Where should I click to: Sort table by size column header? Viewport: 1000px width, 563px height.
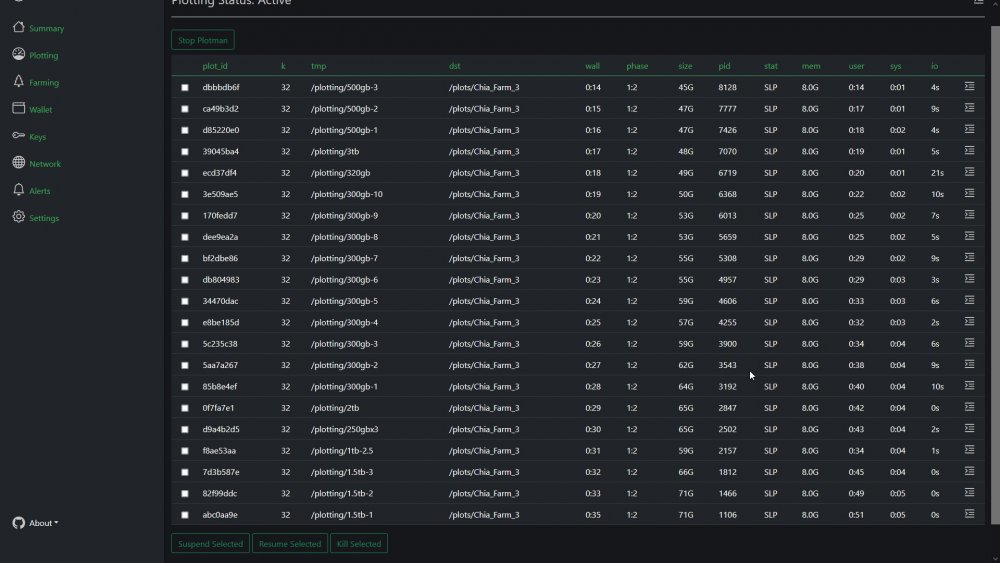pos(685,66)
